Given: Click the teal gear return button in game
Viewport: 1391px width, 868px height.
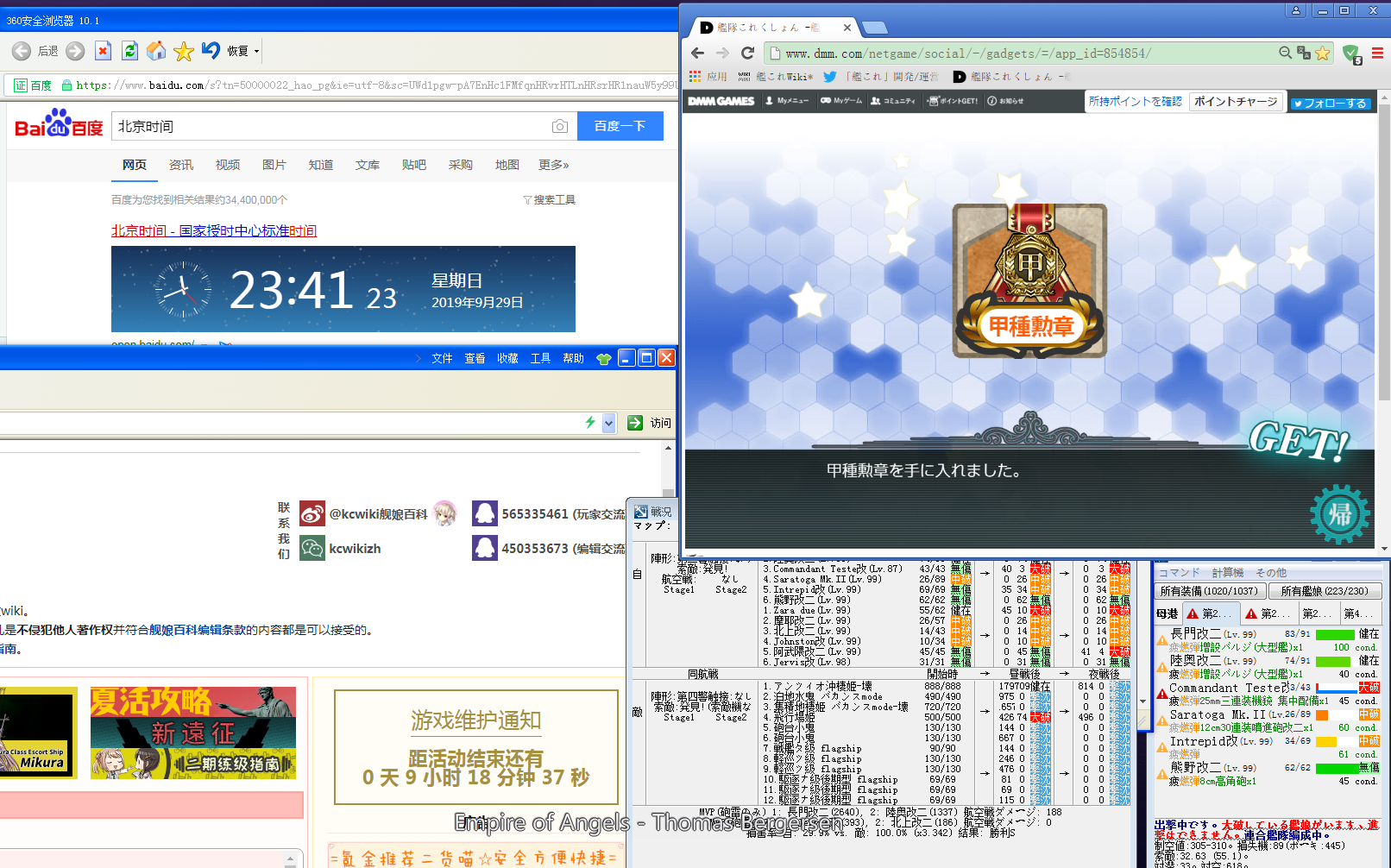Looking at the screenshot, I should [x=1339, y=514].
